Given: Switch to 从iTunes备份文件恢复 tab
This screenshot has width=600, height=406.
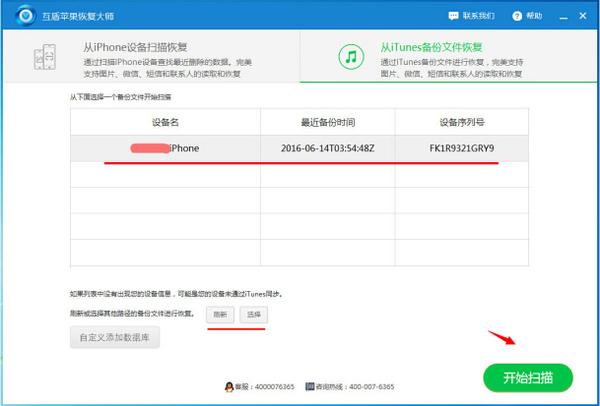Looking at the screenshot, I should [448, 57].
